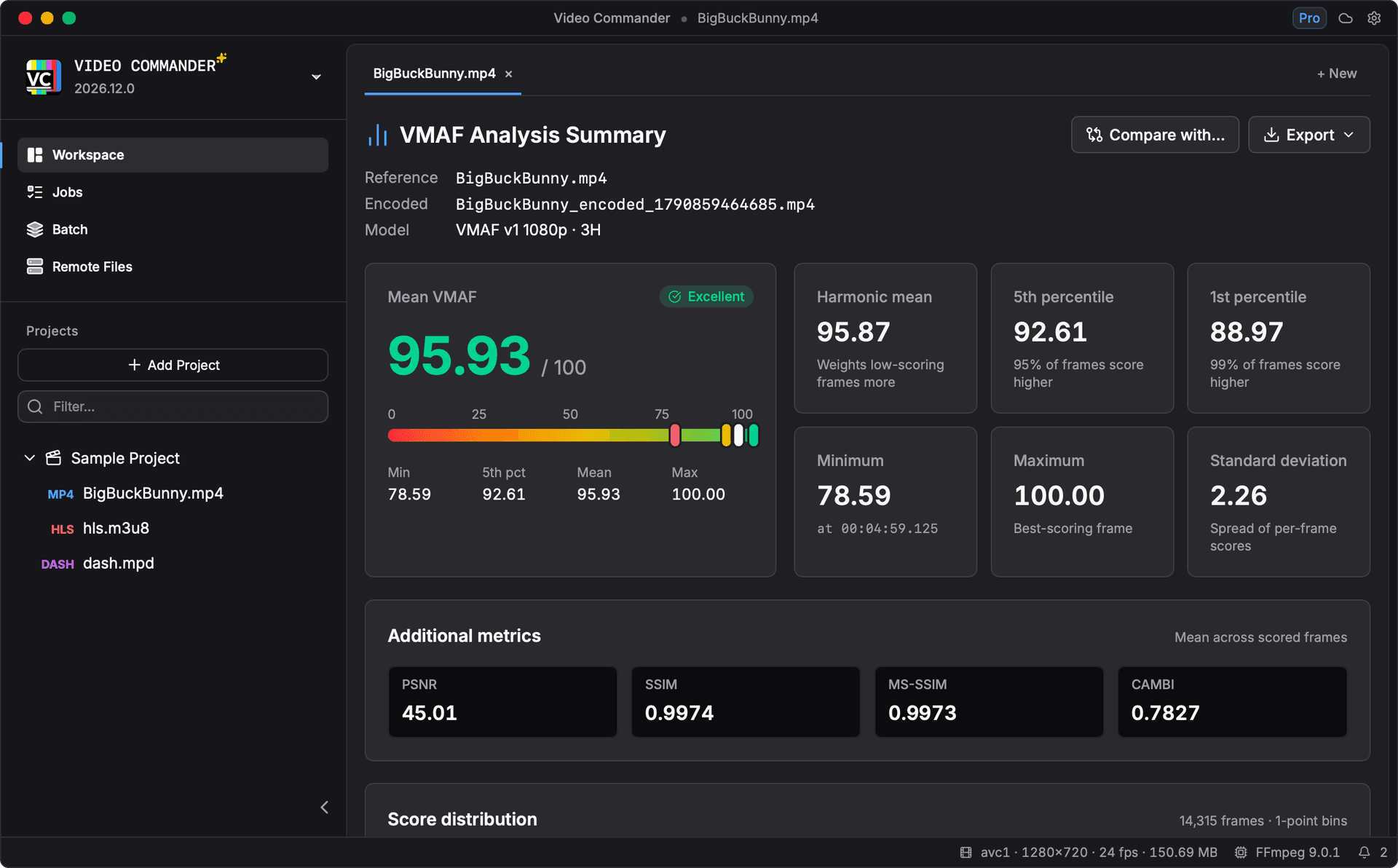Select dash.mpd in project tree
This screenshot has height=868, width=1398.
point(119,564)
